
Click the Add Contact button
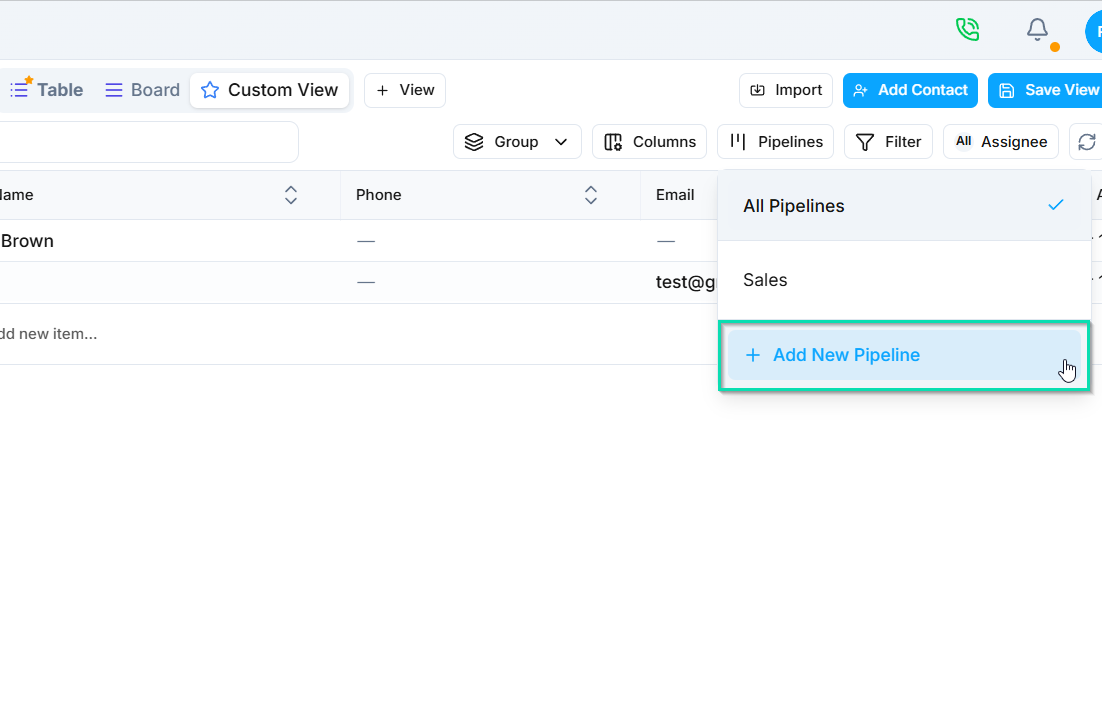(910, 90)
